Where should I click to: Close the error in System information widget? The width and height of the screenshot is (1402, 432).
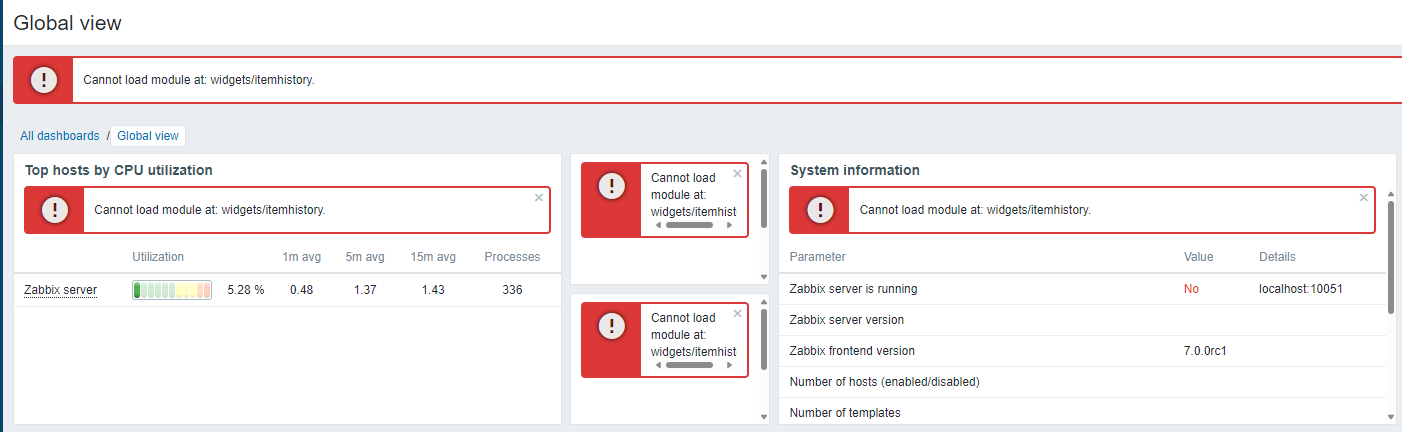[1363, 197]
